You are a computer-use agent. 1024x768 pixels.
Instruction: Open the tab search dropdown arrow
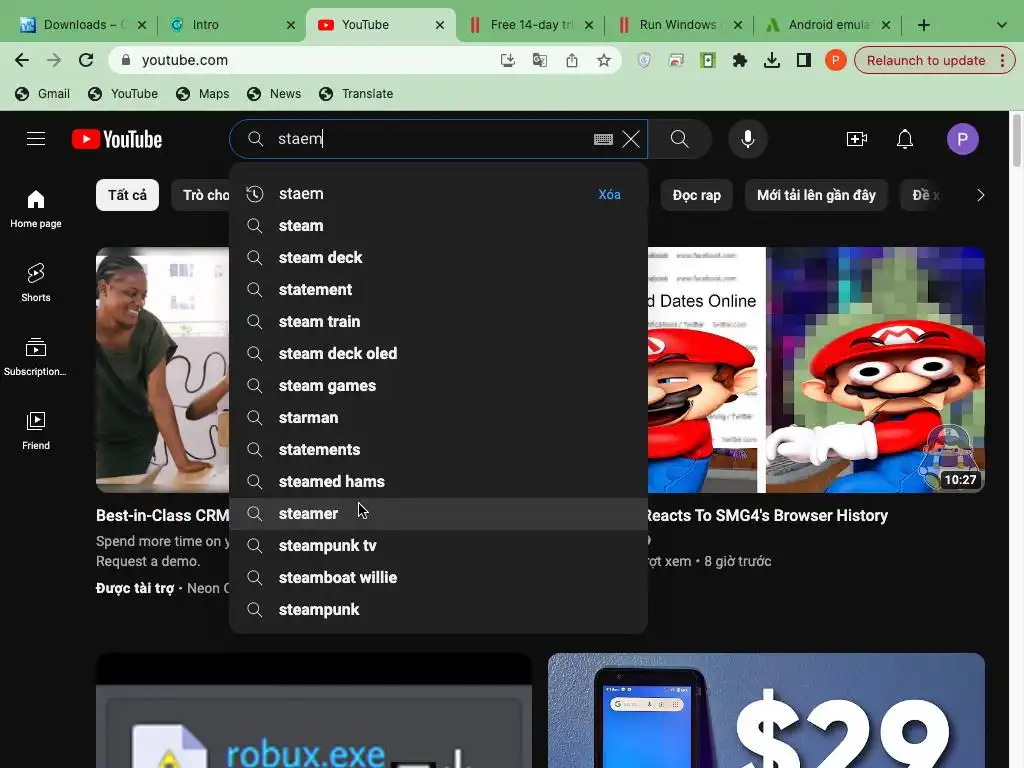tap(1001, 25)
